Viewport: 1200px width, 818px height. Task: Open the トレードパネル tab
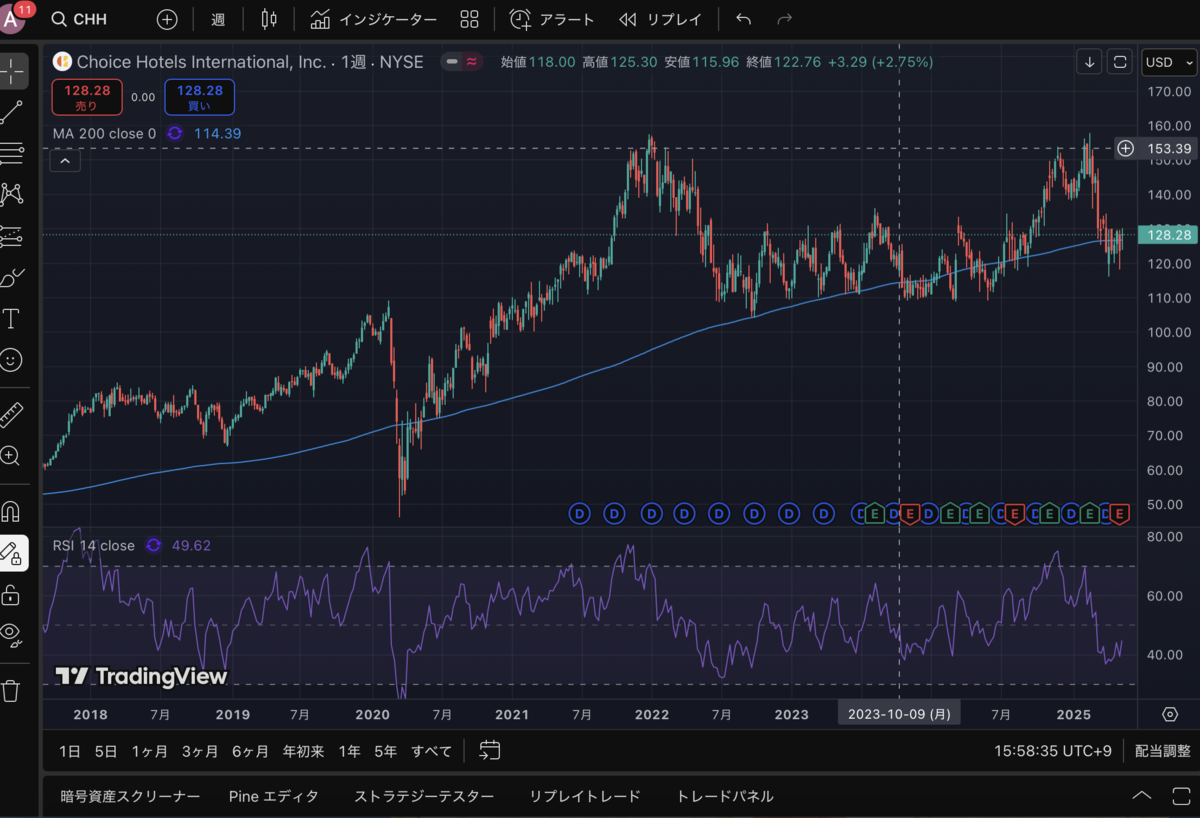tap(725, 796)
